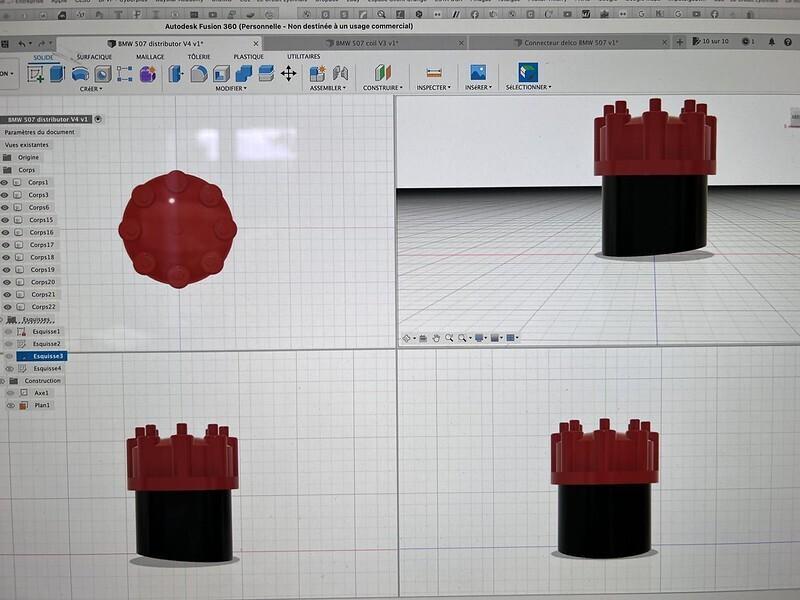
Task: Open the ASSEMBLER dropdown menu
Action: pyautogui.click(x=328, y=88)
